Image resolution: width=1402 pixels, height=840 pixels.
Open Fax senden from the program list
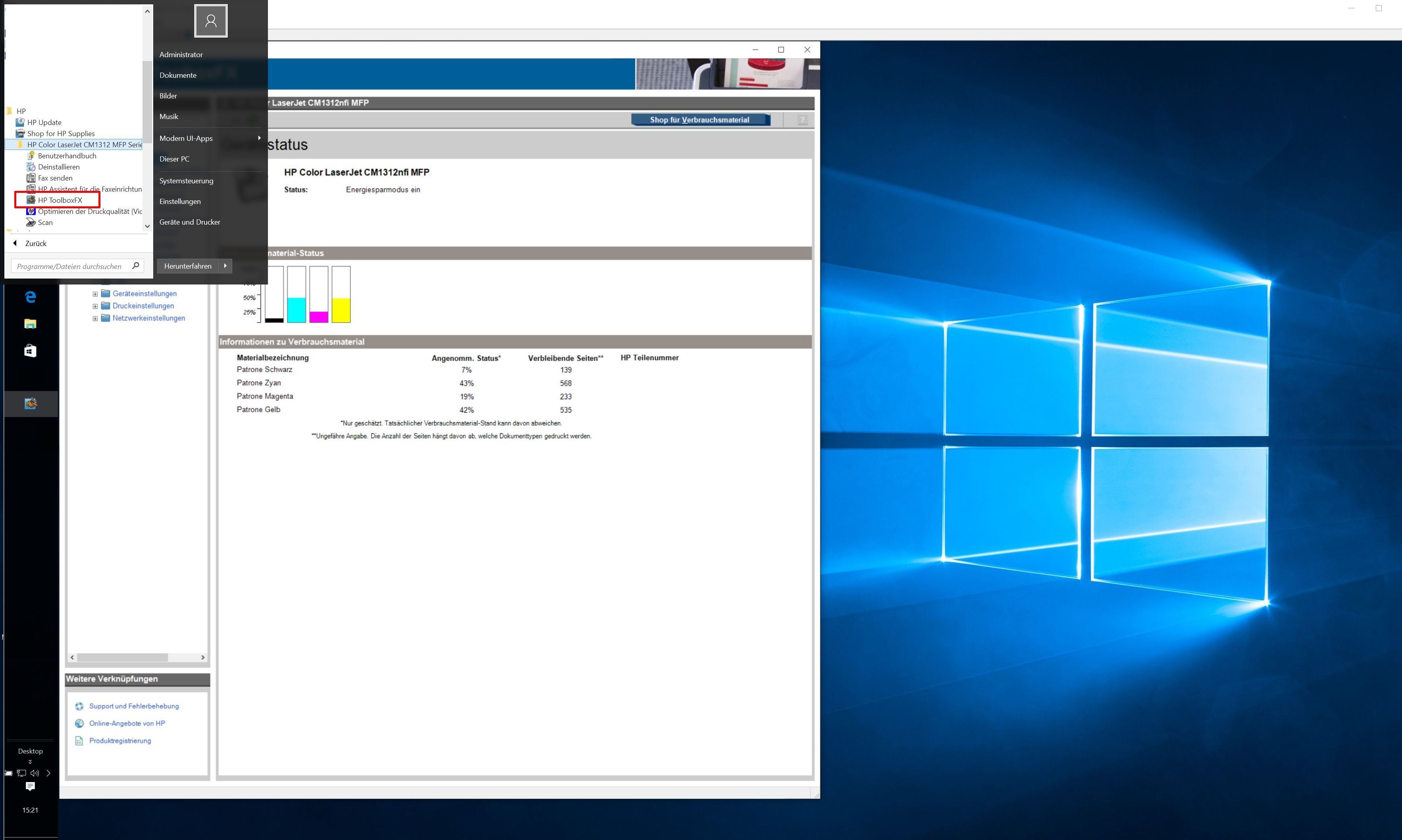tap(55, 178)
